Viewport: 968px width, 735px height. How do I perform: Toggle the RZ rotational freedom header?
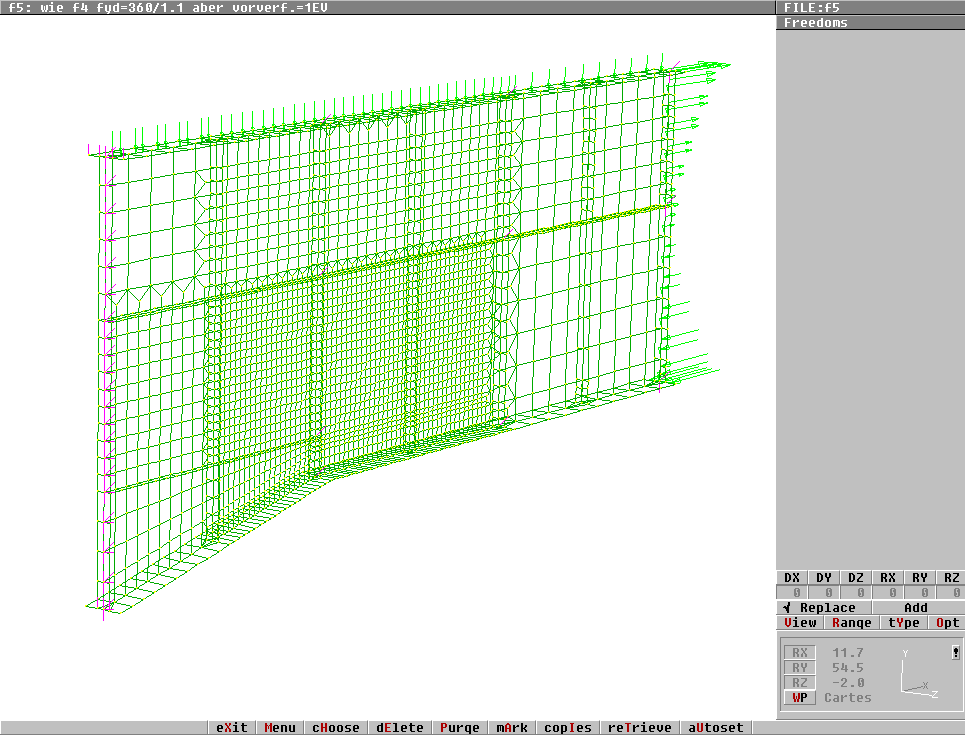coord(952,578)
